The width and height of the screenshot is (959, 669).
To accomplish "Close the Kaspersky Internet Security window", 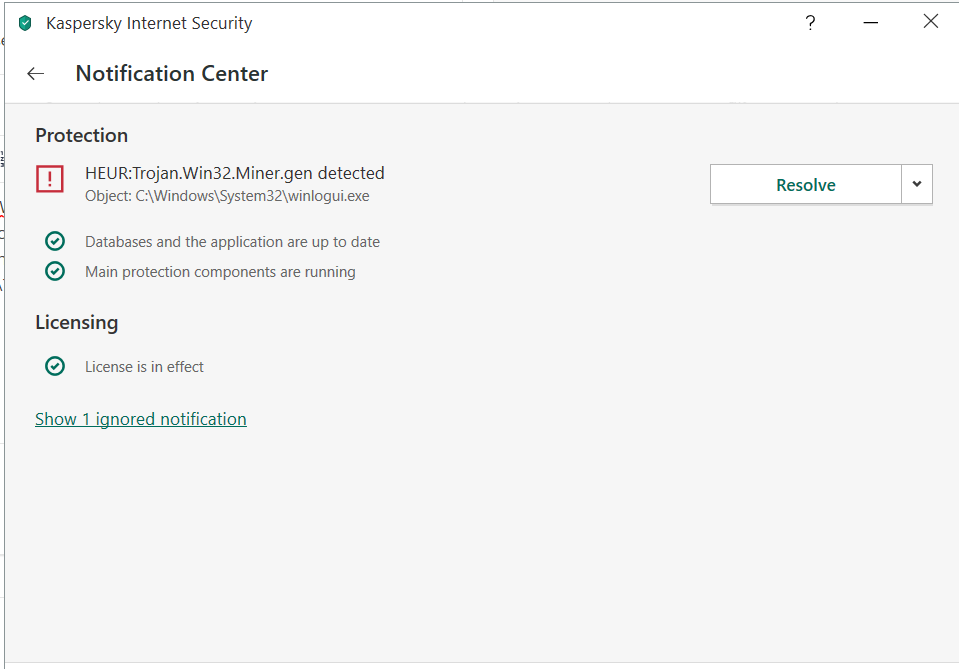I will [931, 22].
